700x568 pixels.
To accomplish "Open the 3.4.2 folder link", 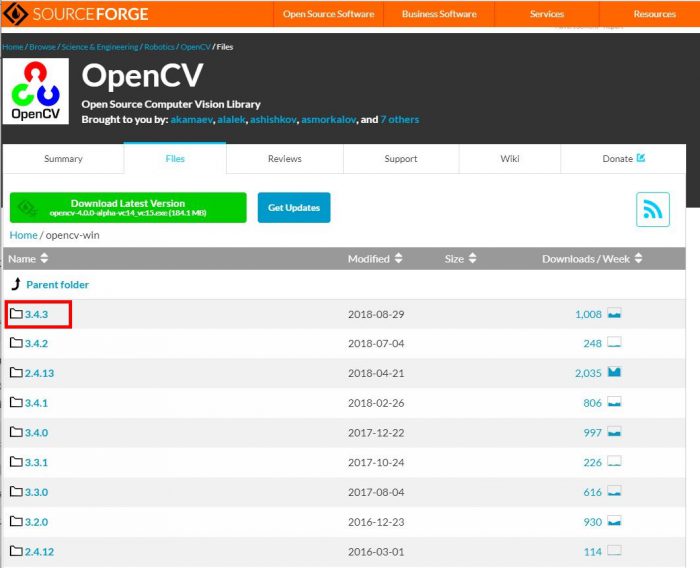I will tap(36, 343).
